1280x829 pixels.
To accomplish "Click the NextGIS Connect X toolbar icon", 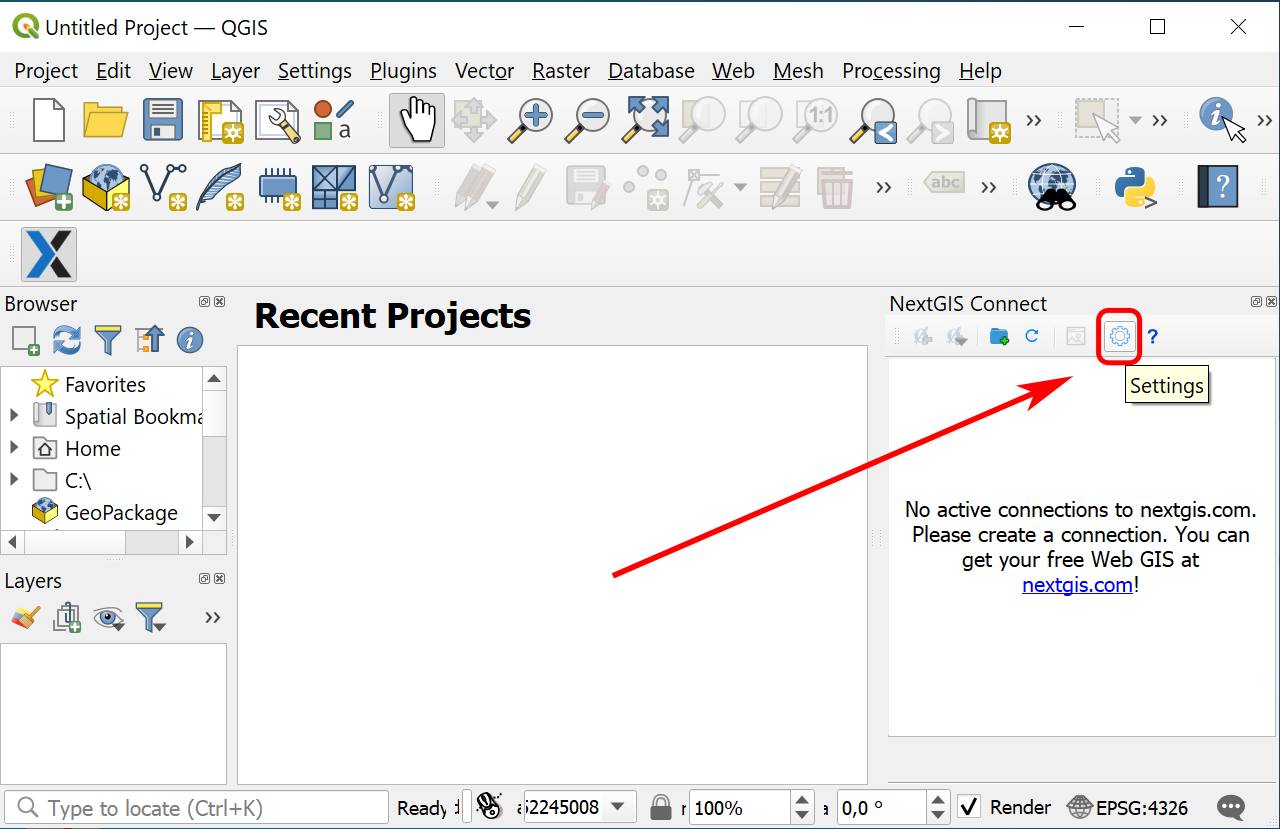I will (49, 254).
